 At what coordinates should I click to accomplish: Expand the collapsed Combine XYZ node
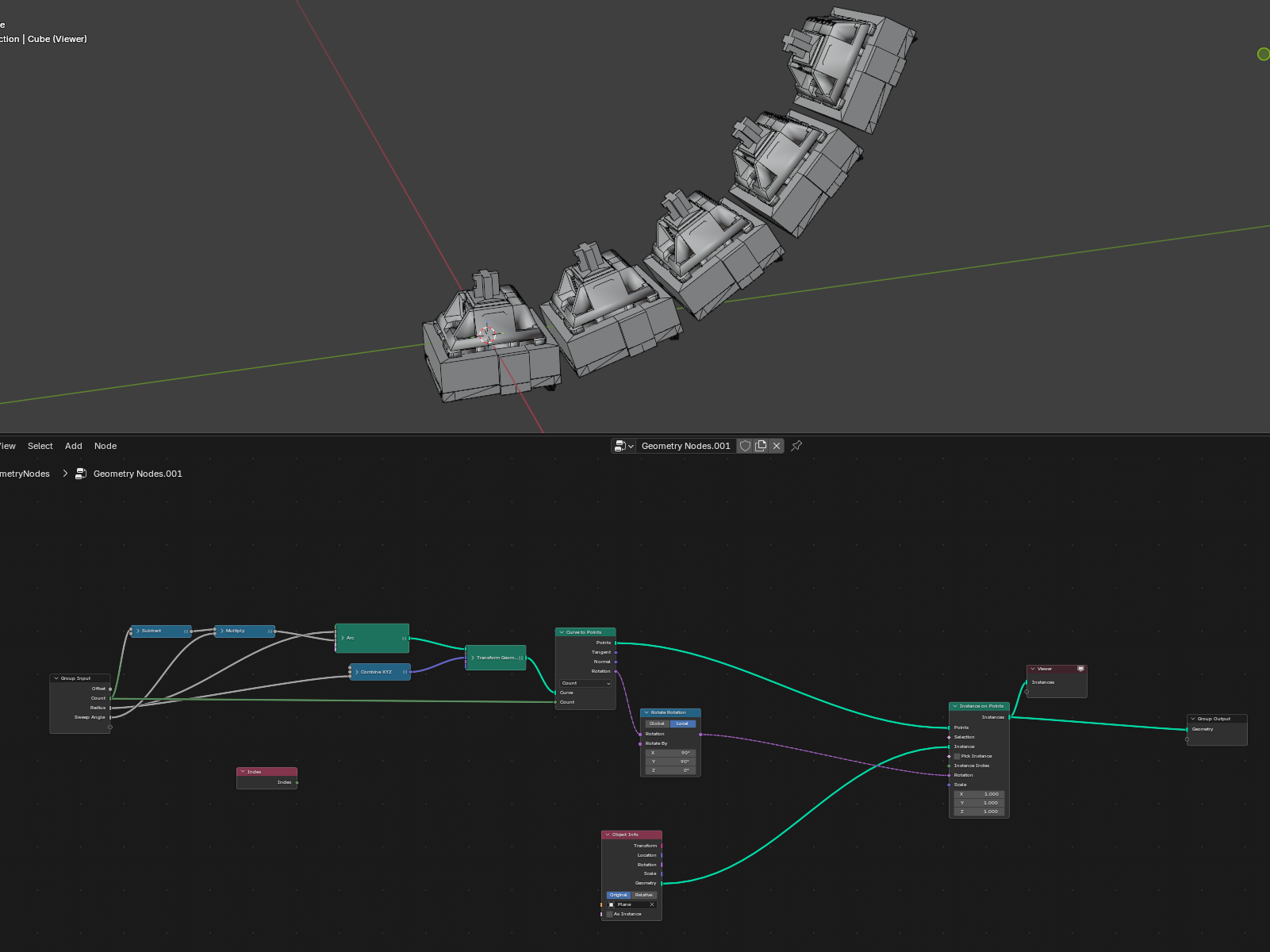point(357,672)
